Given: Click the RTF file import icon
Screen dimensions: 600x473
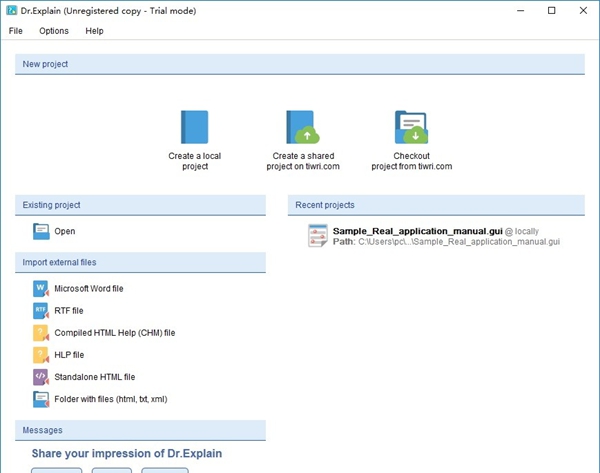Looking at the screenshot, I should click(41, 311).
